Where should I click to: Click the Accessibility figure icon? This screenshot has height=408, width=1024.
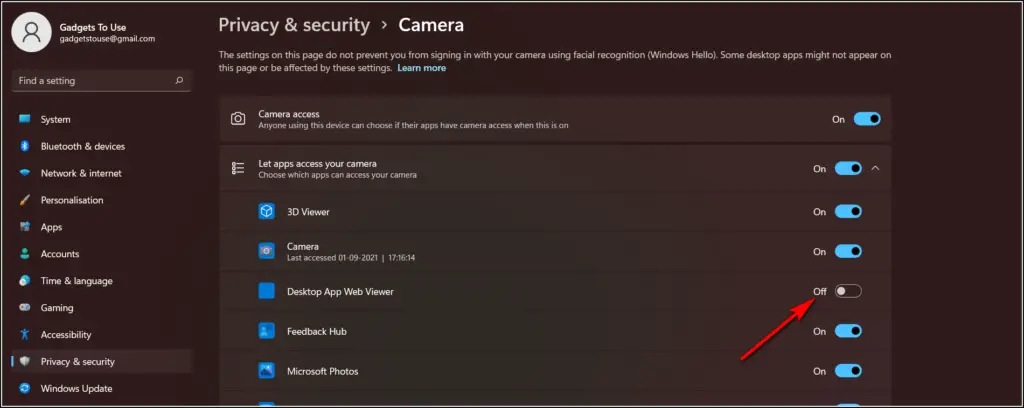[x=25, y=334]
